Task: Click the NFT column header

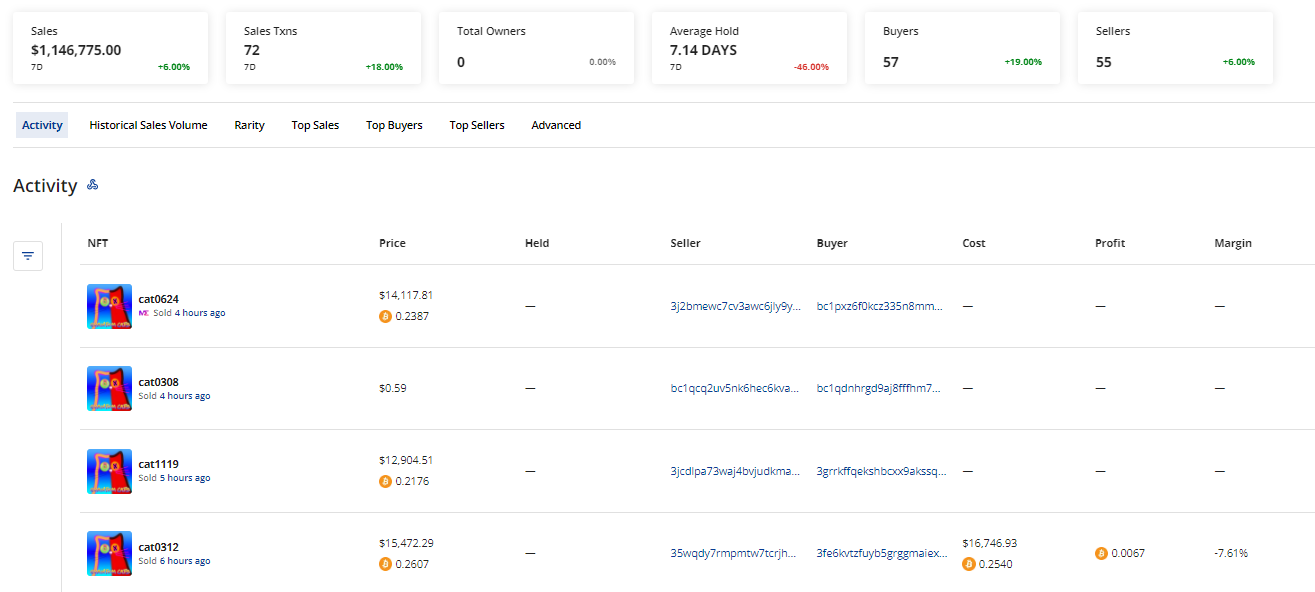Action: [98, 243]
